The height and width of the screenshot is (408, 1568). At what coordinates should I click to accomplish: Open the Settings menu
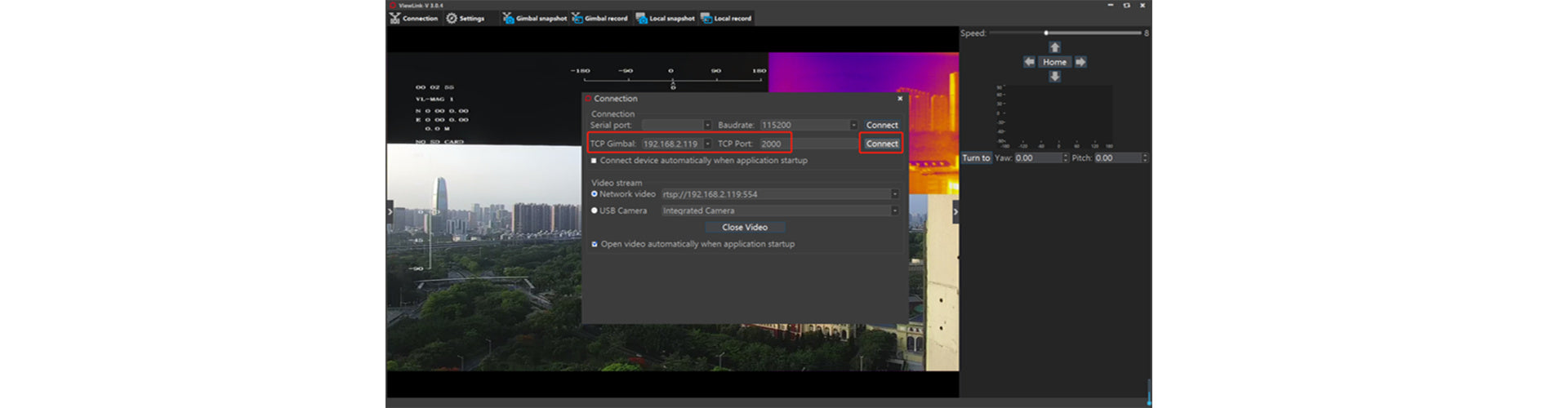(x=465, y=18)
